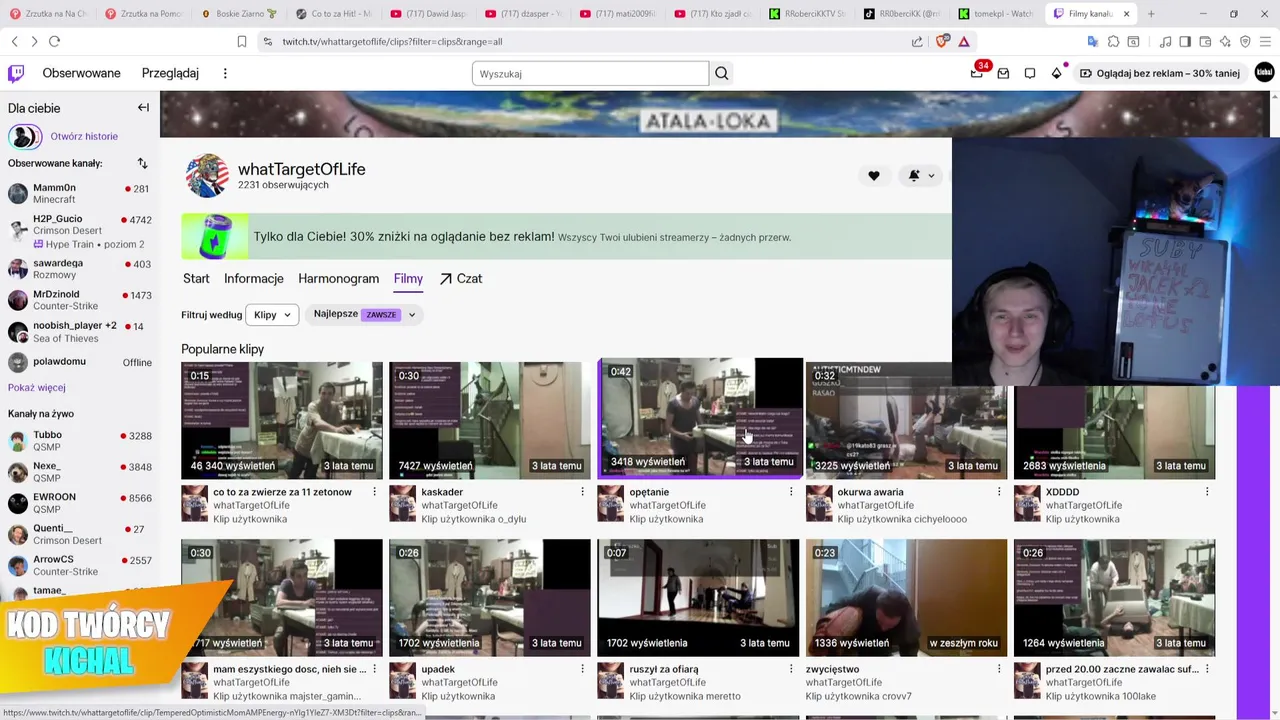Click the heart follow button

tap(874, 175)
